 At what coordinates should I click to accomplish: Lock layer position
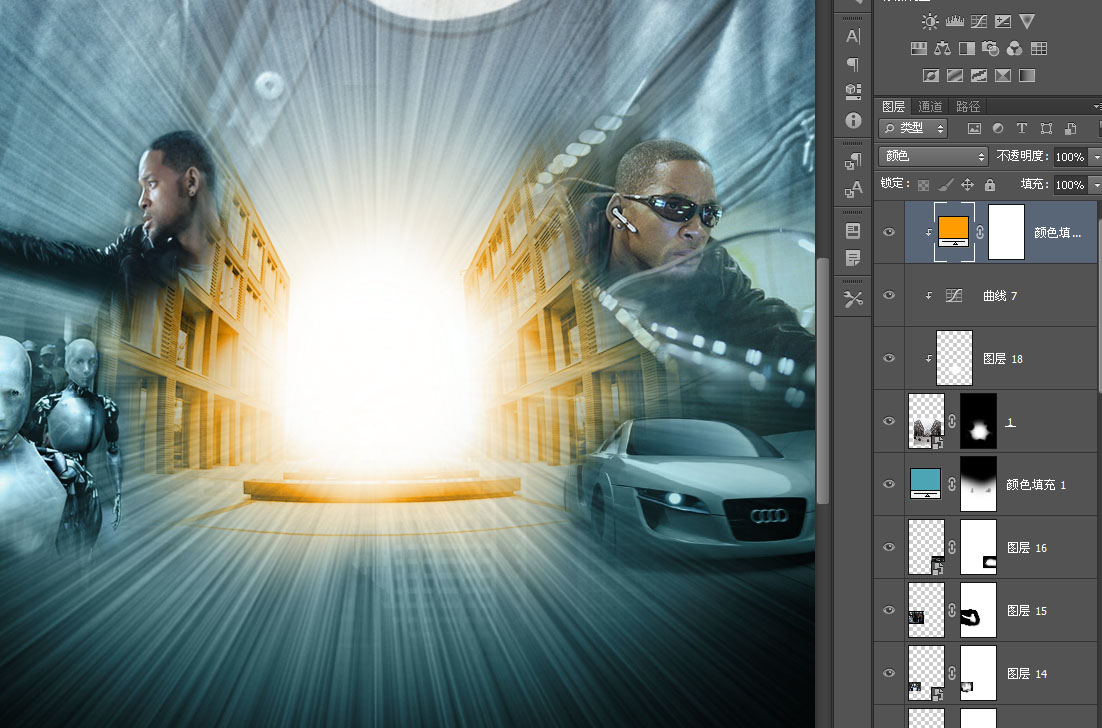968,185
